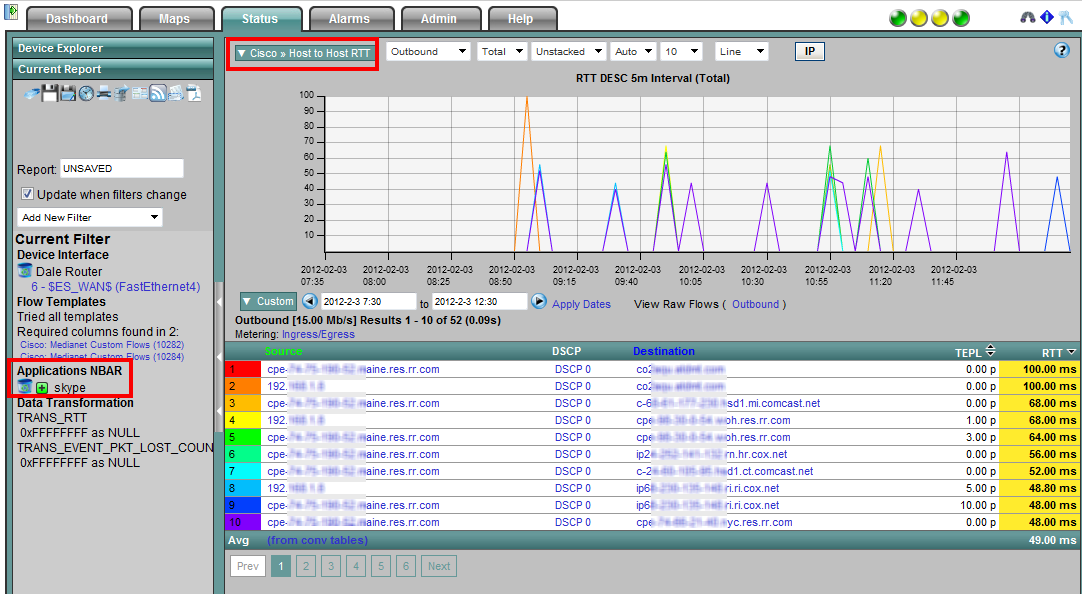Remove skype filter via trash bin icon

click(24, 387)
